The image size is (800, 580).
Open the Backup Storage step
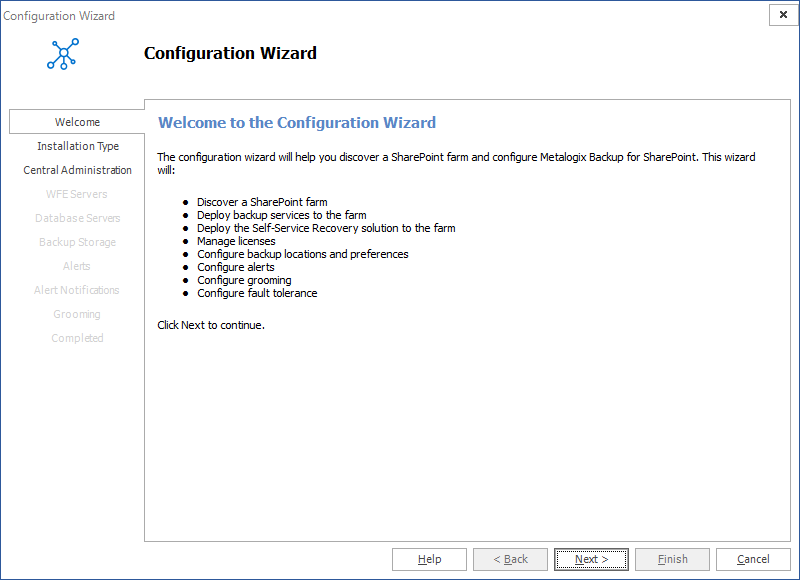78,242
